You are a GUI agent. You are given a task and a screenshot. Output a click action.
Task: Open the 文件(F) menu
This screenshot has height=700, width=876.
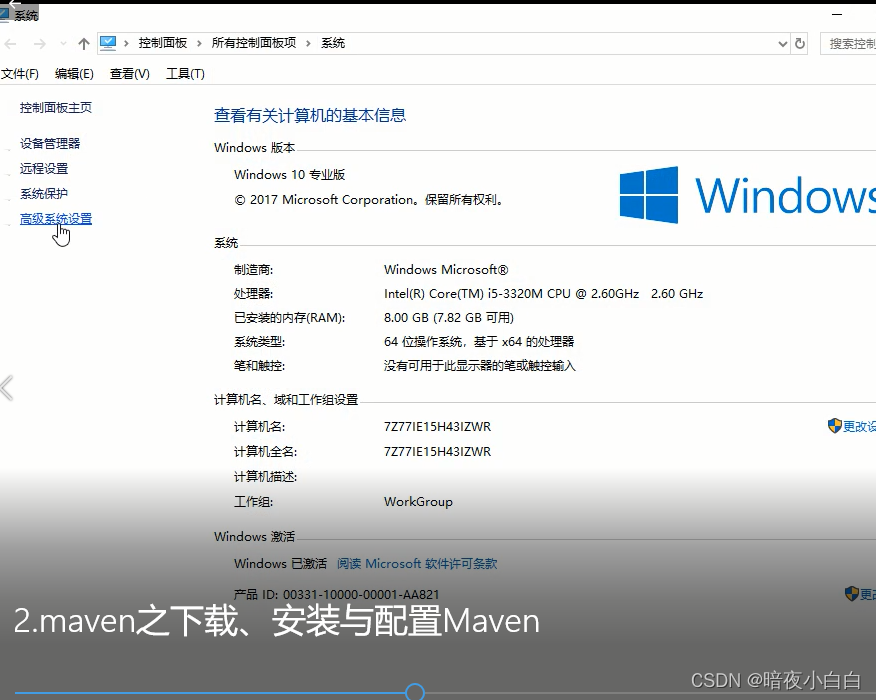pos(20,74)
